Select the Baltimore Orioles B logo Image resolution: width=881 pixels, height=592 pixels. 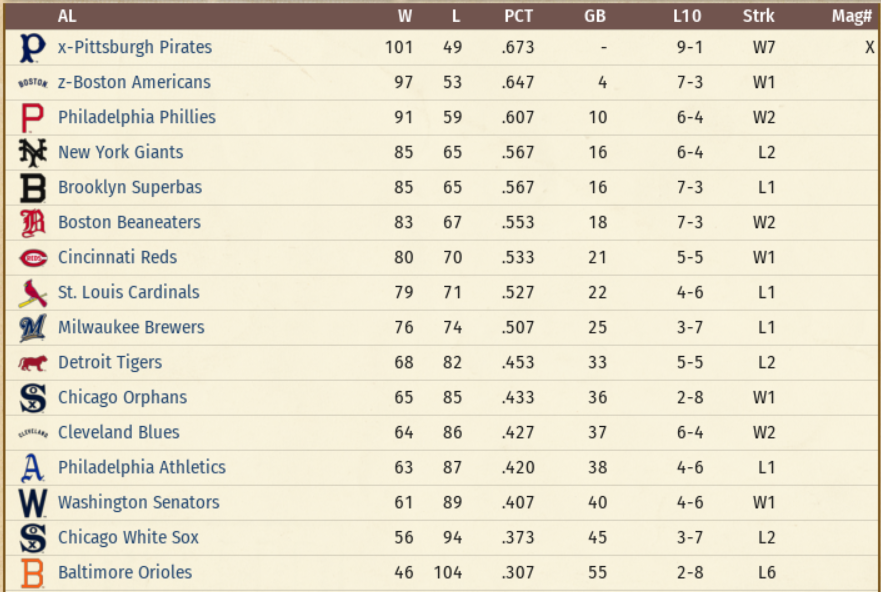coord(32,573)
